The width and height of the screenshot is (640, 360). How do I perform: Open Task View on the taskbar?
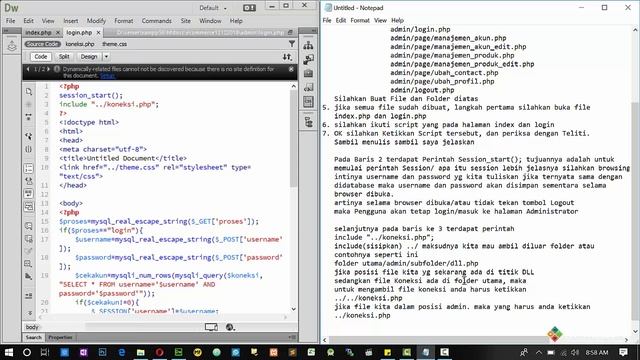pos(45,352)
